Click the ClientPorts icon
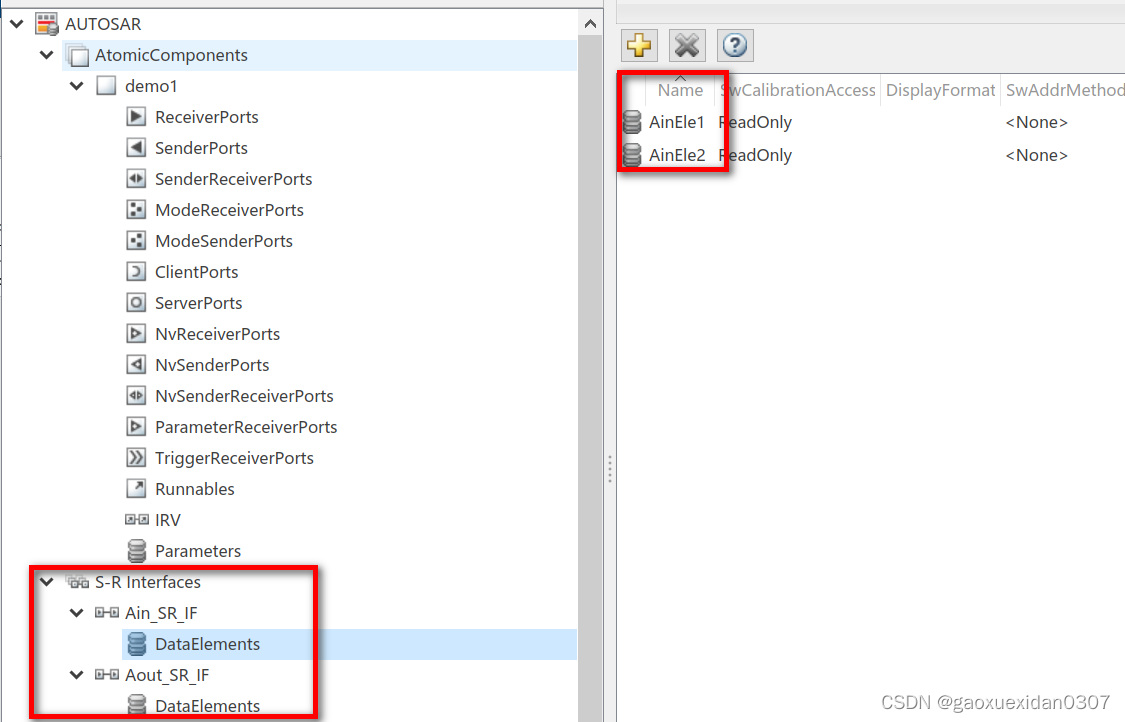This screenshot has height=722, width=1125. pyautogui.click(x=136, y=272)
